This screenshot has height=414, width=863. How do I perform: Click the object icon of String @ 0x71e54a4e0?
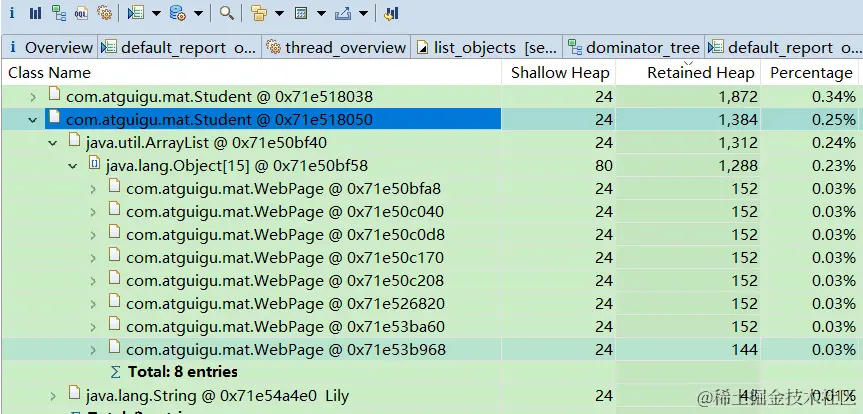pos(74,394)
